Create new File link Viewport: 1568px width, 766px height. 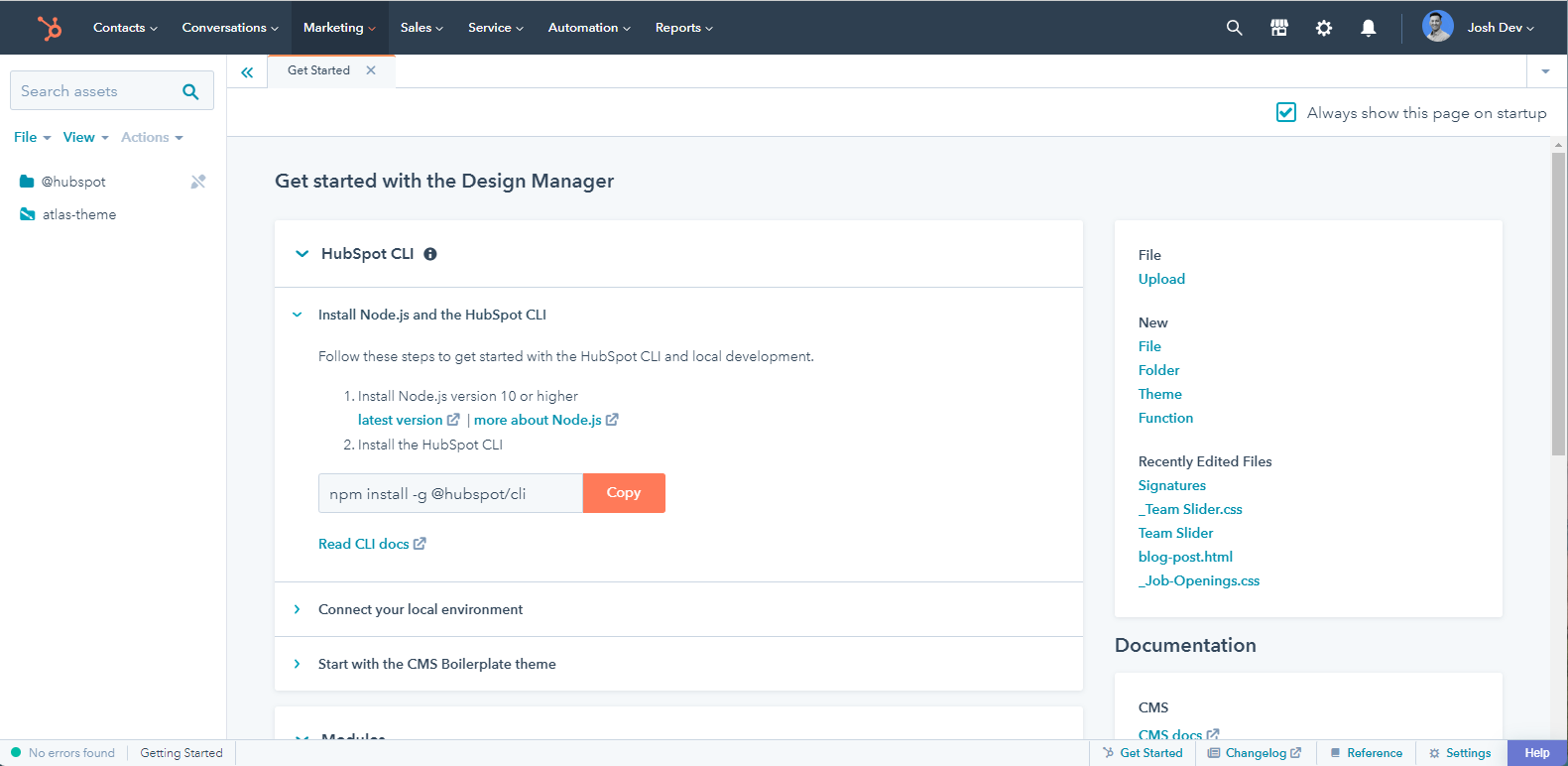click(x=1149, y=346)
